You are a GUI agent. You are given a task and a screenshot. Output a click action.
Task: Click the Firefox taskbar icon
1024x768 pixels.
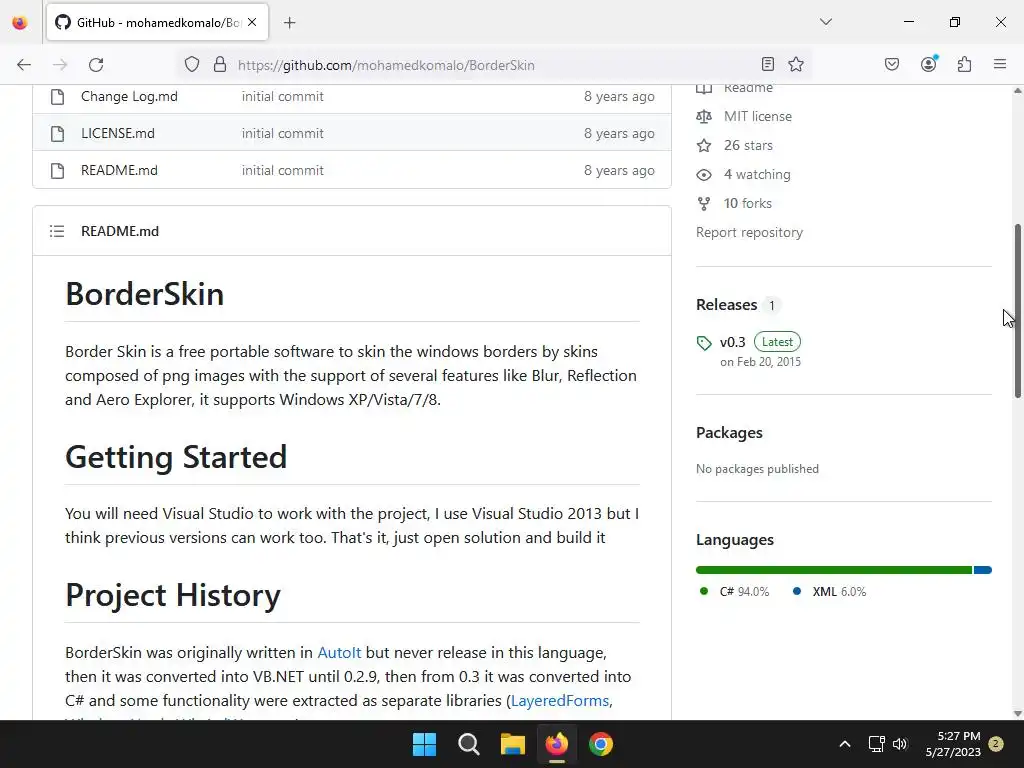(556, 744)
